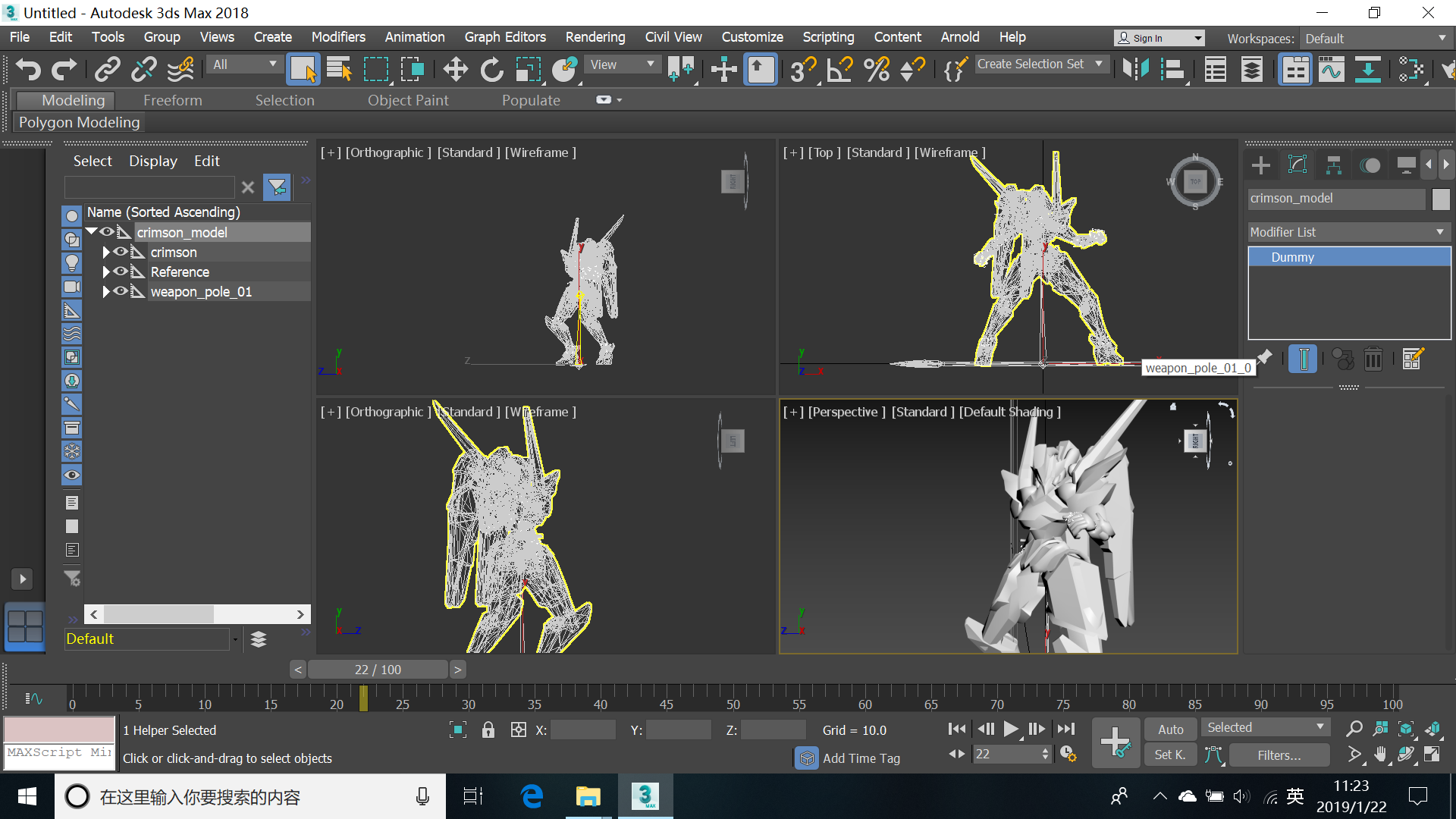Toggle Window/Crossing selection mode
The width and height of the screenshot is (1456, 819).
click(413, 69)
